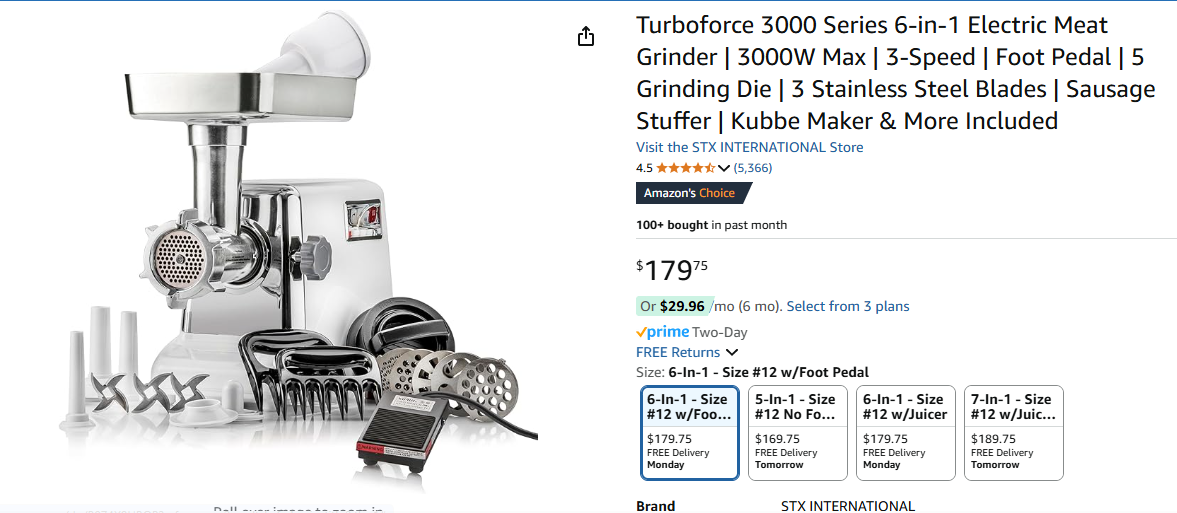
Task: Open Select from 3 plans link
Action: [847, 306]
